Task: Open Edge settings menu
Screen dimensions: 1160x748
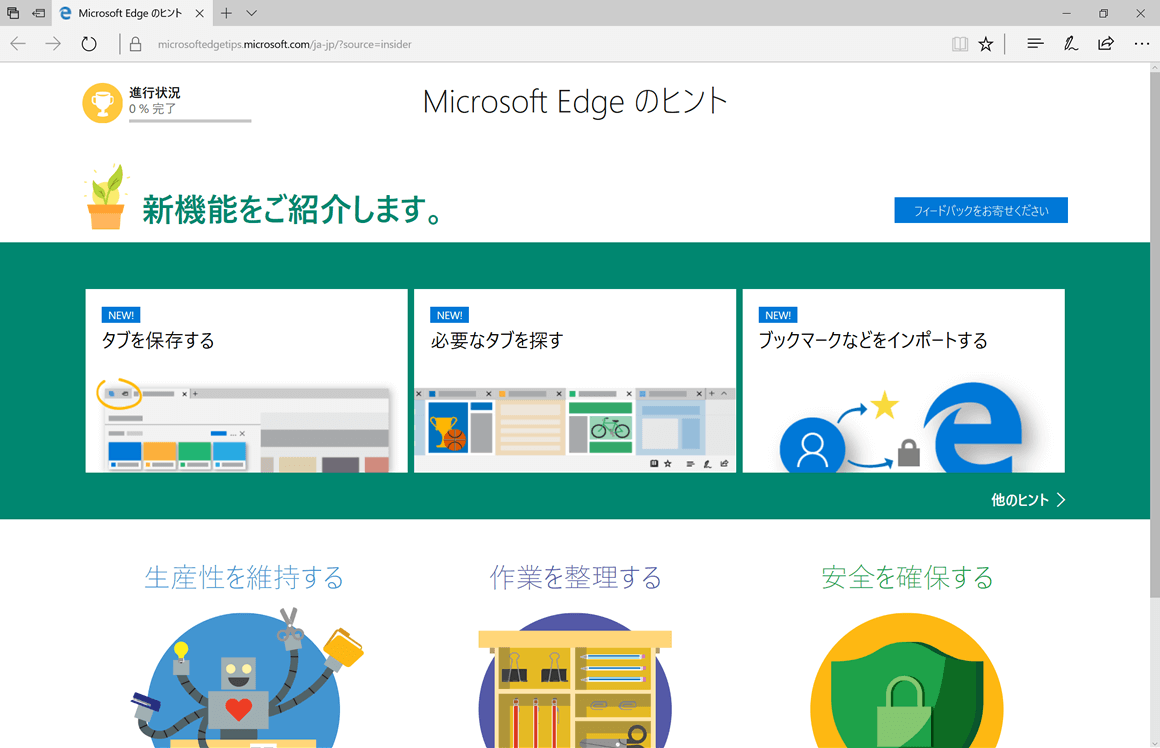Action: (1141, 43)
